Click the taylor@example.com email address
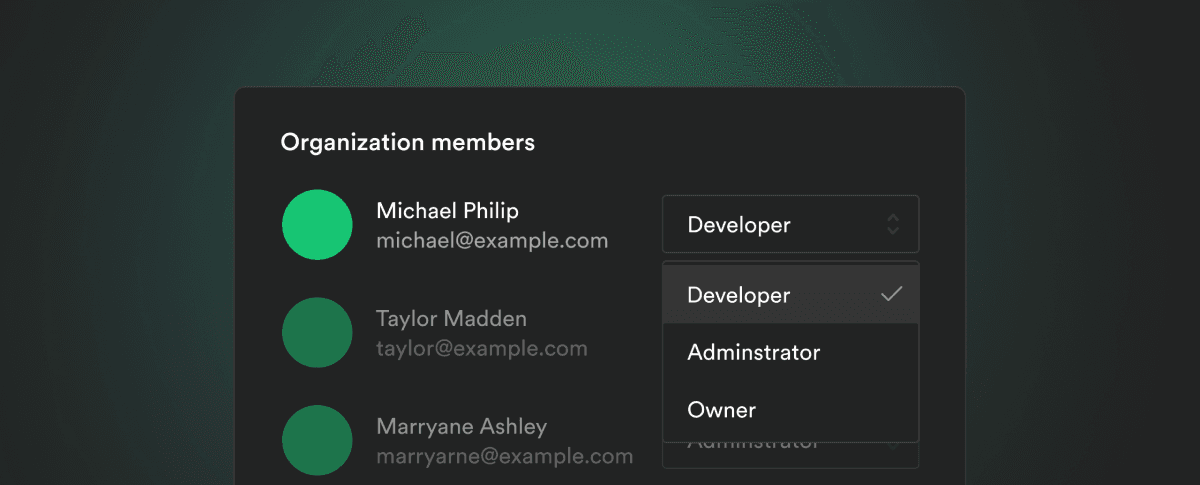This screenshot has width=1200, height=485. [481, 349]
